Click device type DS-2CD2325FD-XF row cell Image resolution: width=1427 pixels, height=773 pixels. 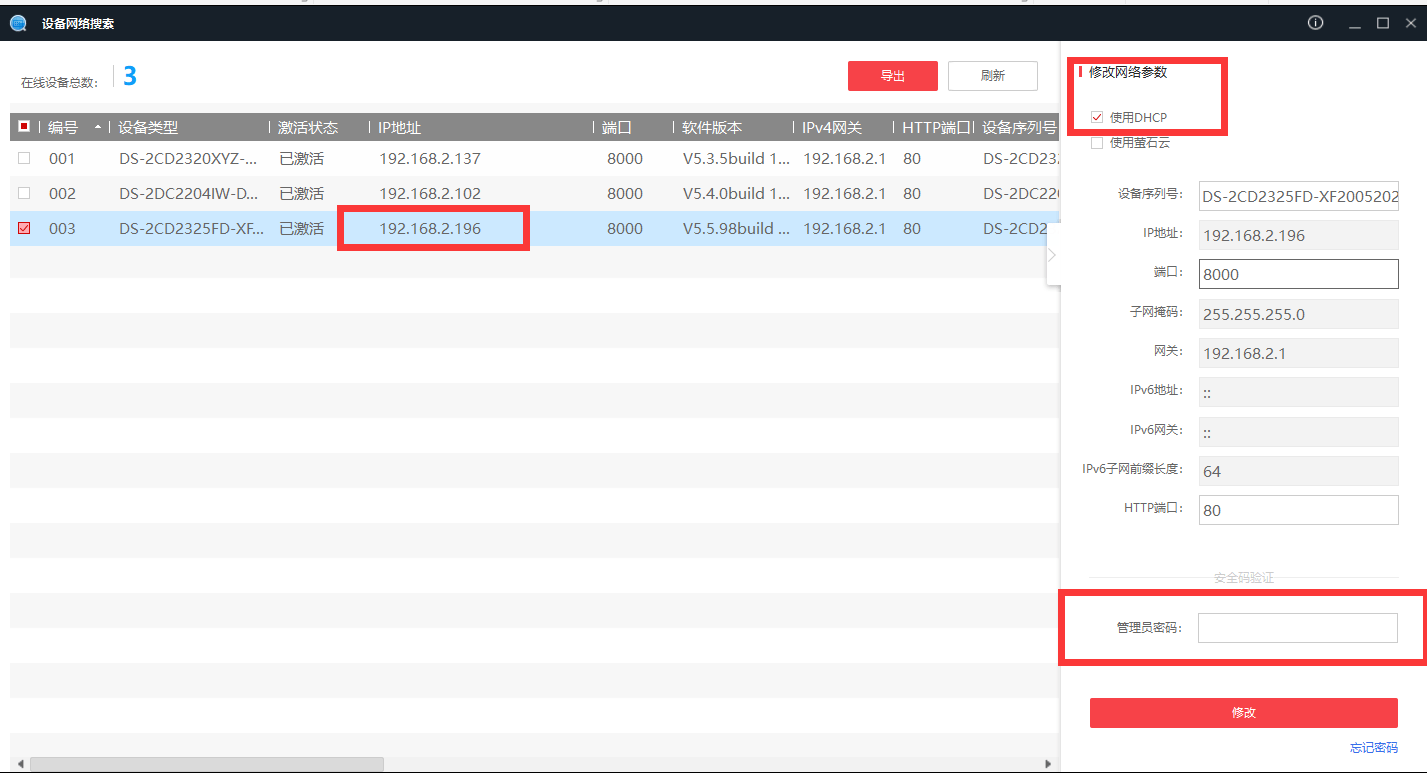[192, 228]
